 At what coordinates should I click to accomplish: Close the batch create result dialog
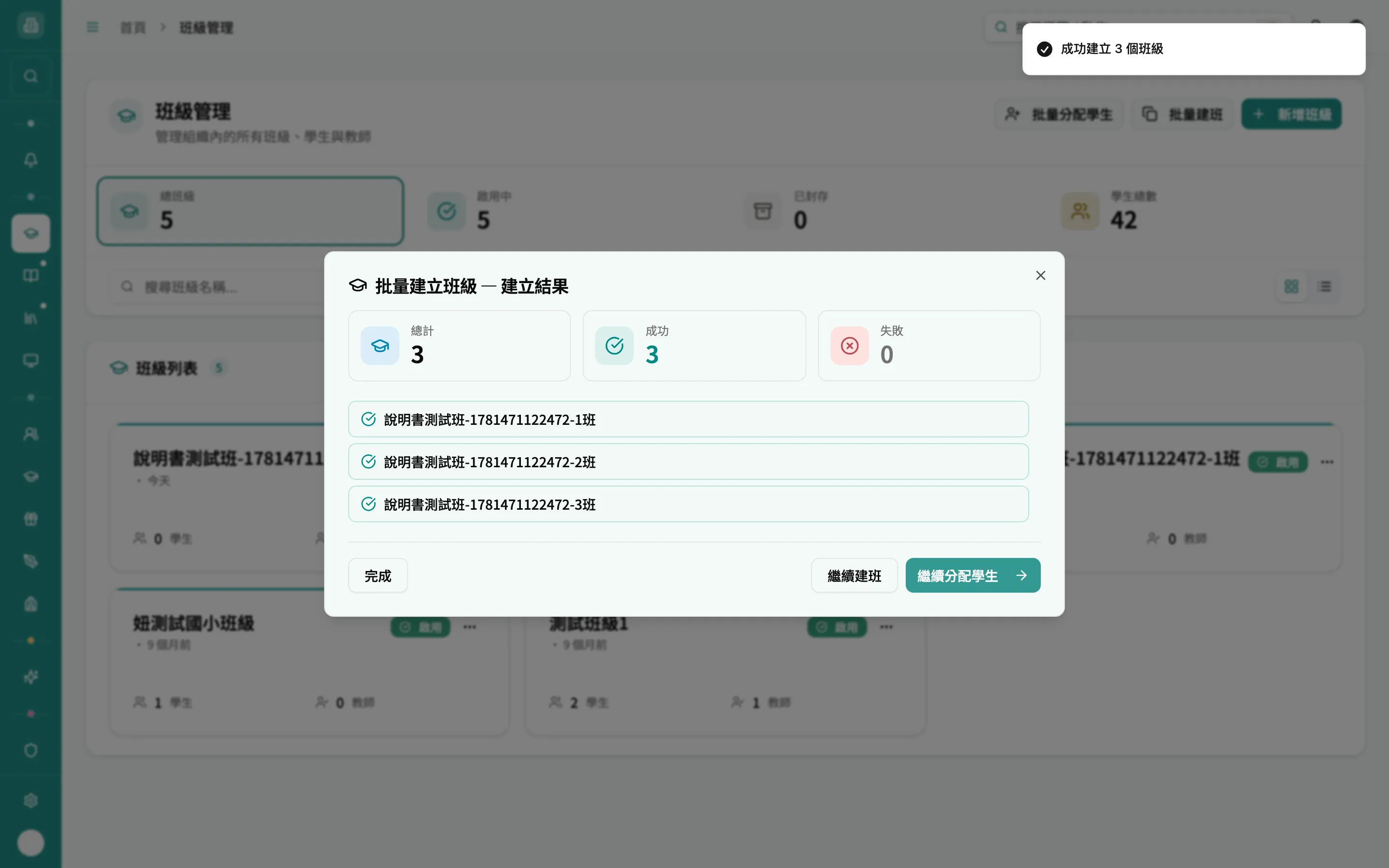1040,275
